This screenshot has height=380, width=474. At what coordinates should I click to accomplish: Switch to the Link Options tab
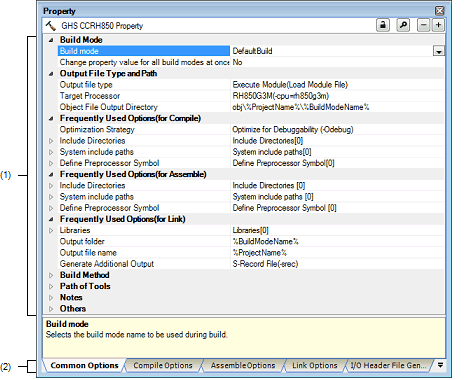pos(315,365)
